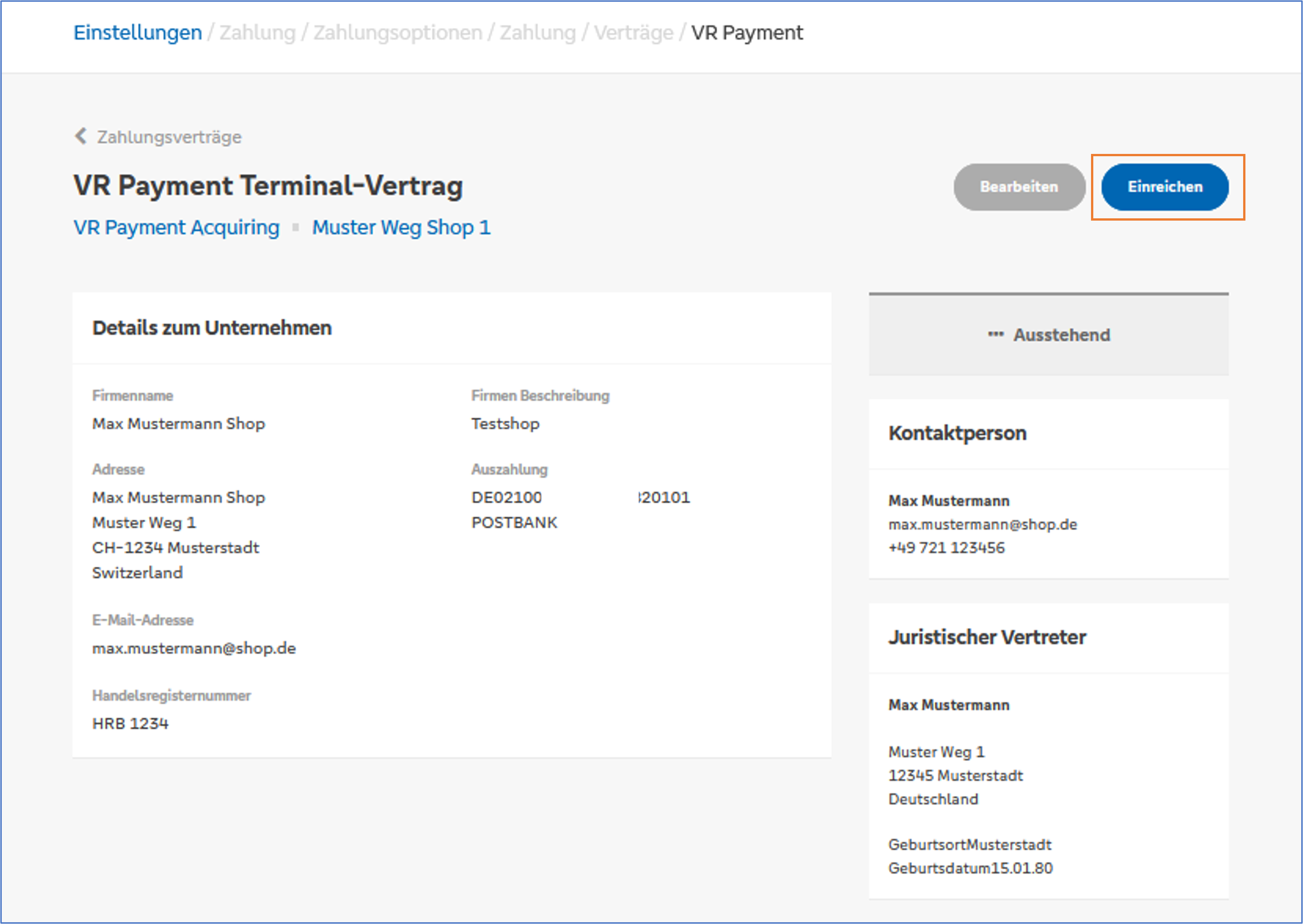Click Max Mustermann under Juristischer Vertreter
1303x924 pixels.
(948, 706)
